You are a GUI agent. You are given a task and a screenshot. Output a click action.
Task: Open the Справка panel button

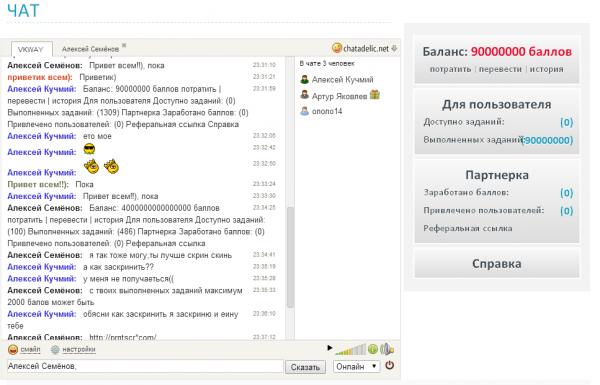coord(496,263)
